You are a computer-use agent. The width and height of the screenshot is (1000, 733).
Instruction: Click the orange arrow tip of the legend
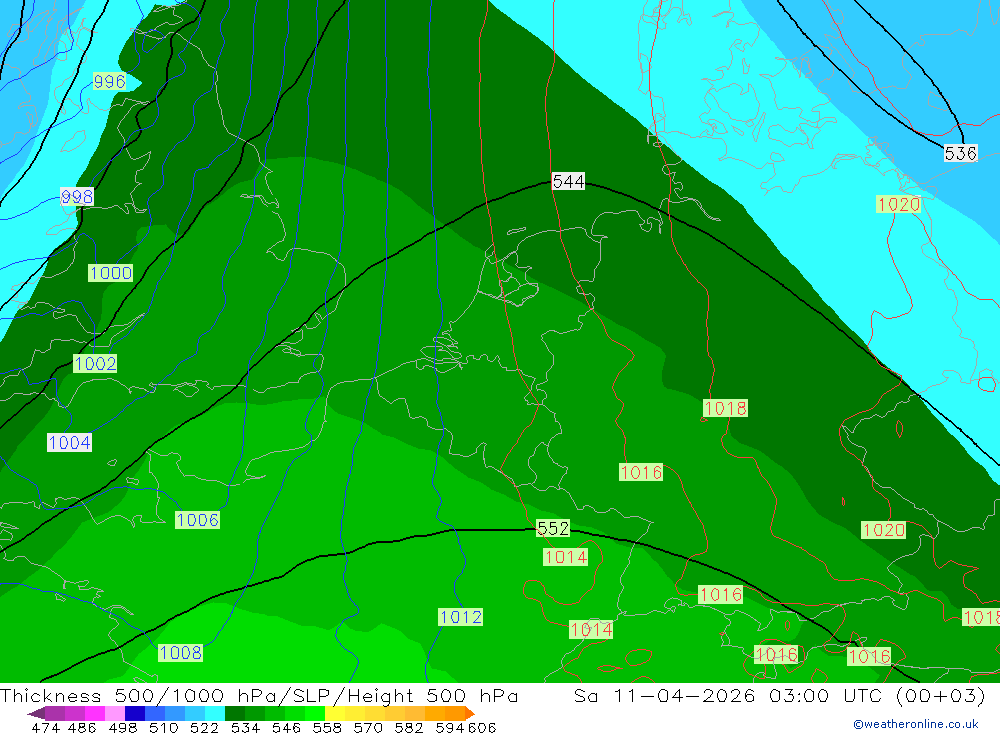pos(470,713)
